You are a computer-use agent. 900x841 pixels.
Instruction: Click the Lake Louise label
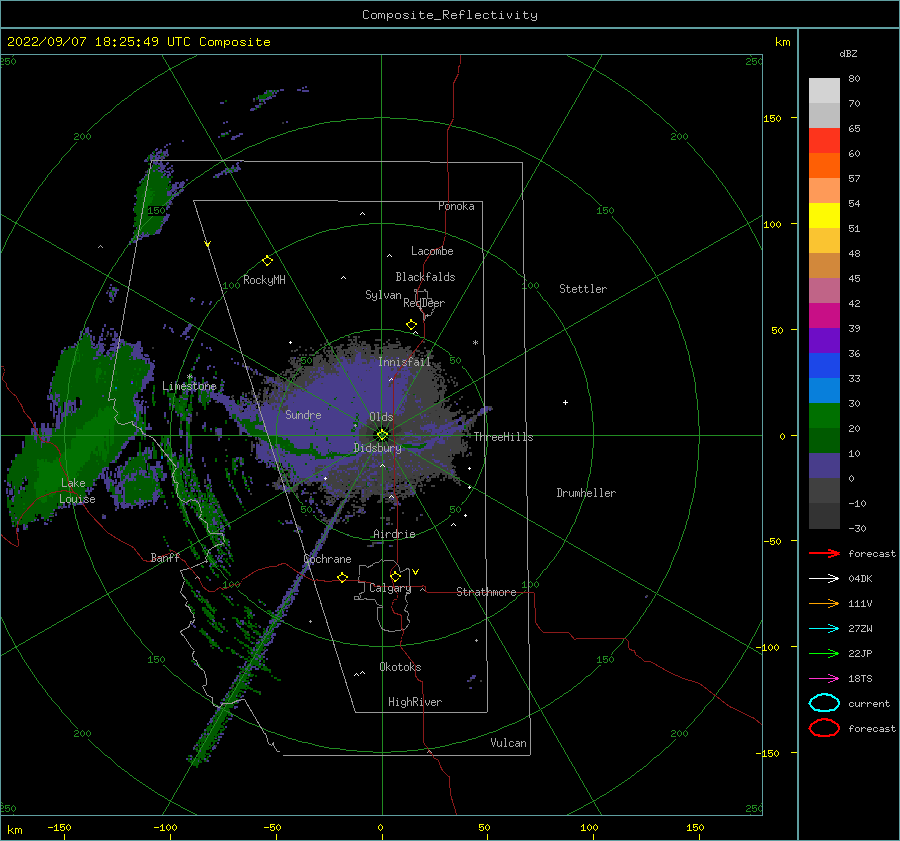(77, 491)
